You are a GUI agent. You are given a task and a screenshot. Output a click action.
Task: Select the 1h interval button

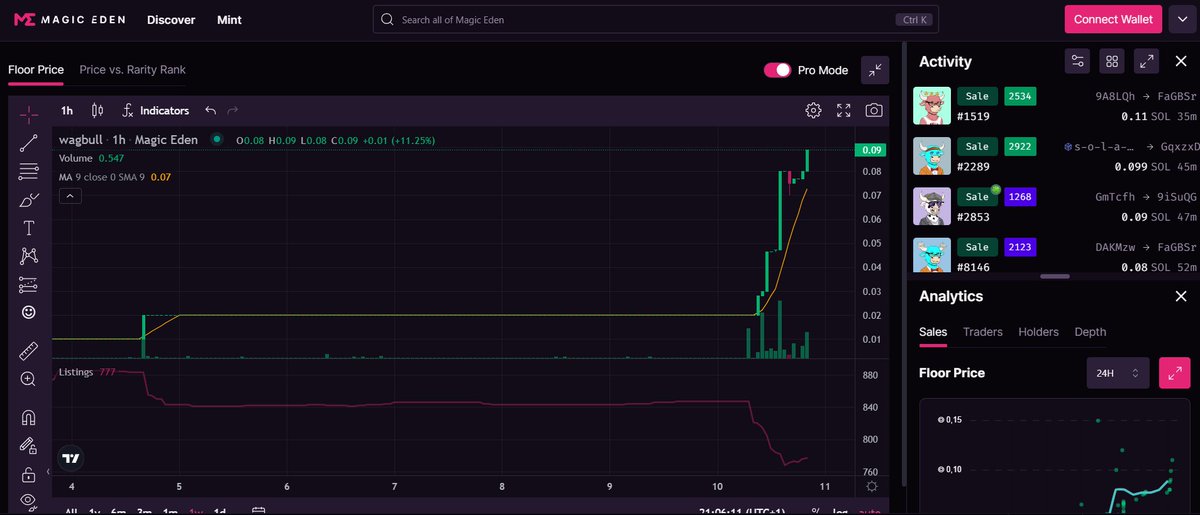pos(67,110)
